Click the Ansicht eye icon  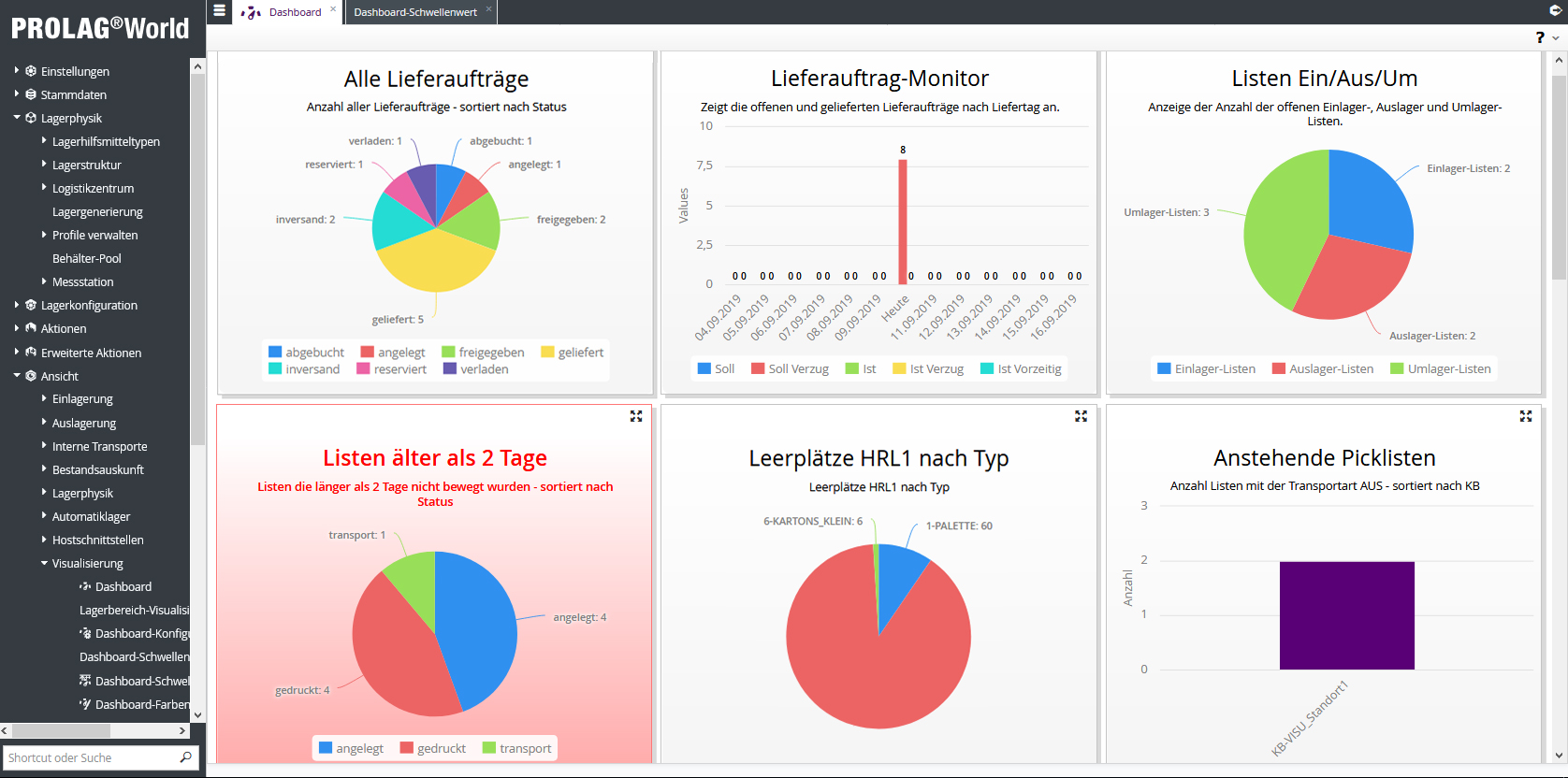31,376
